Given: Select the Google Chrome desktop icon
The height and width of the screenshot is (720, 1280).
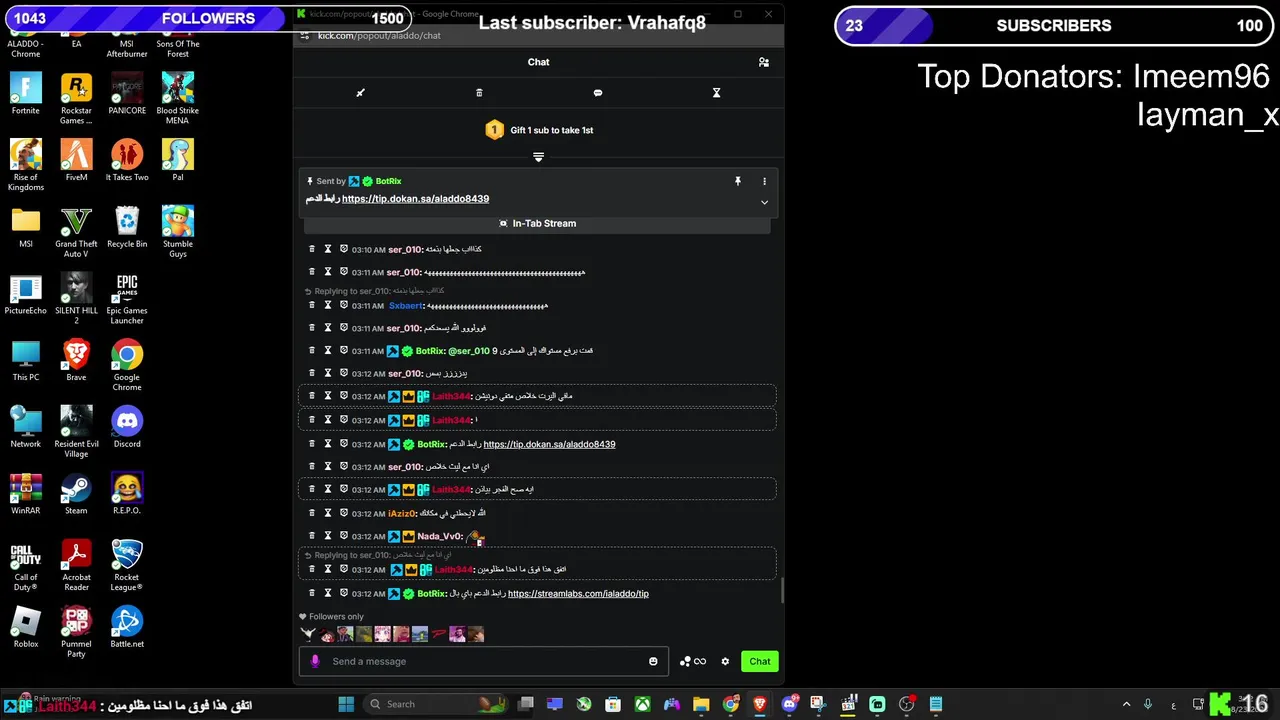Looking at the screenshot, I should coord(127,365).
